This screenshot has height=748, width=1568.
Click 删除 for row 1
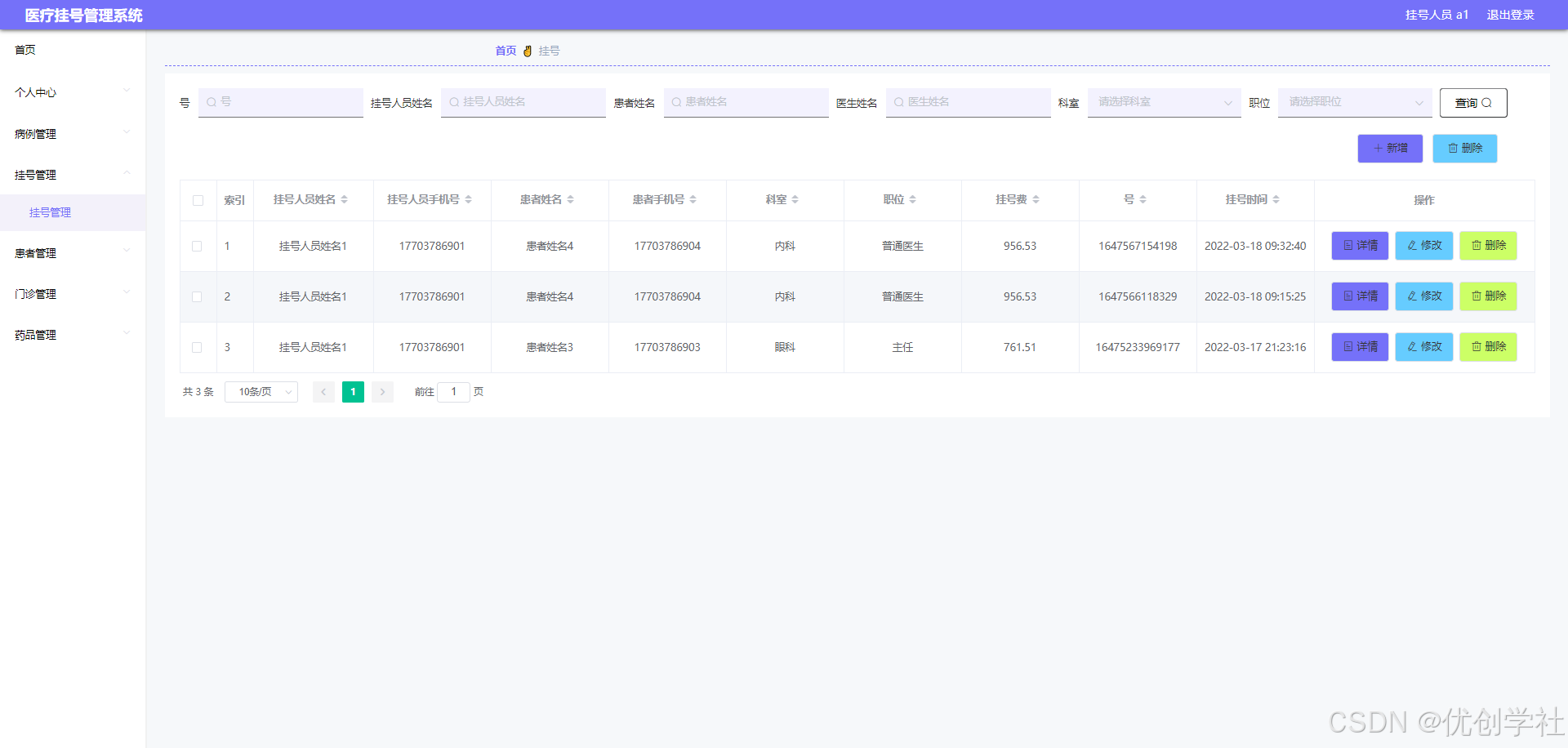[x=1488, y=246]
